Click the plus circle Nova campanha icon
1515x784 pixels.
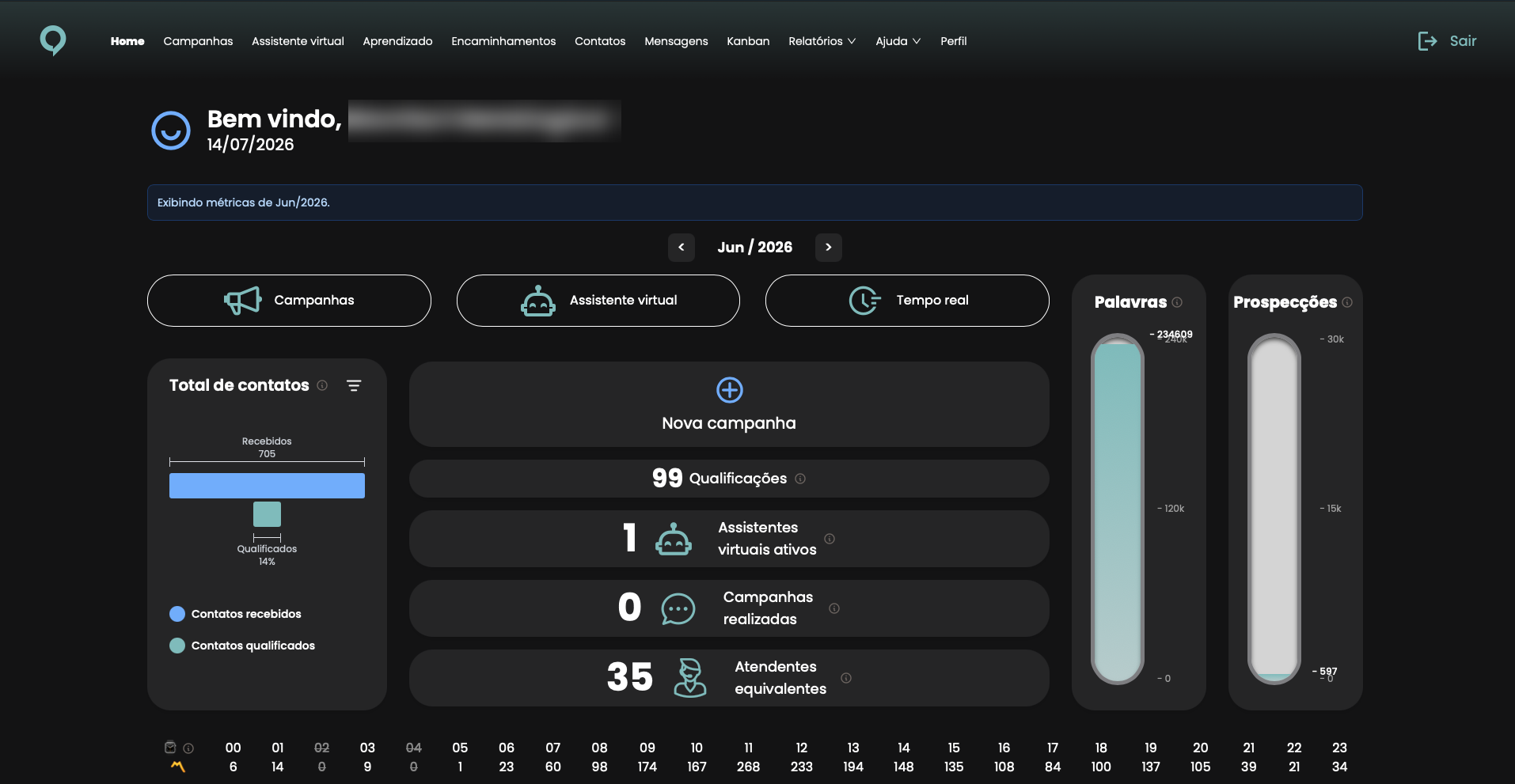click(729, 390)
